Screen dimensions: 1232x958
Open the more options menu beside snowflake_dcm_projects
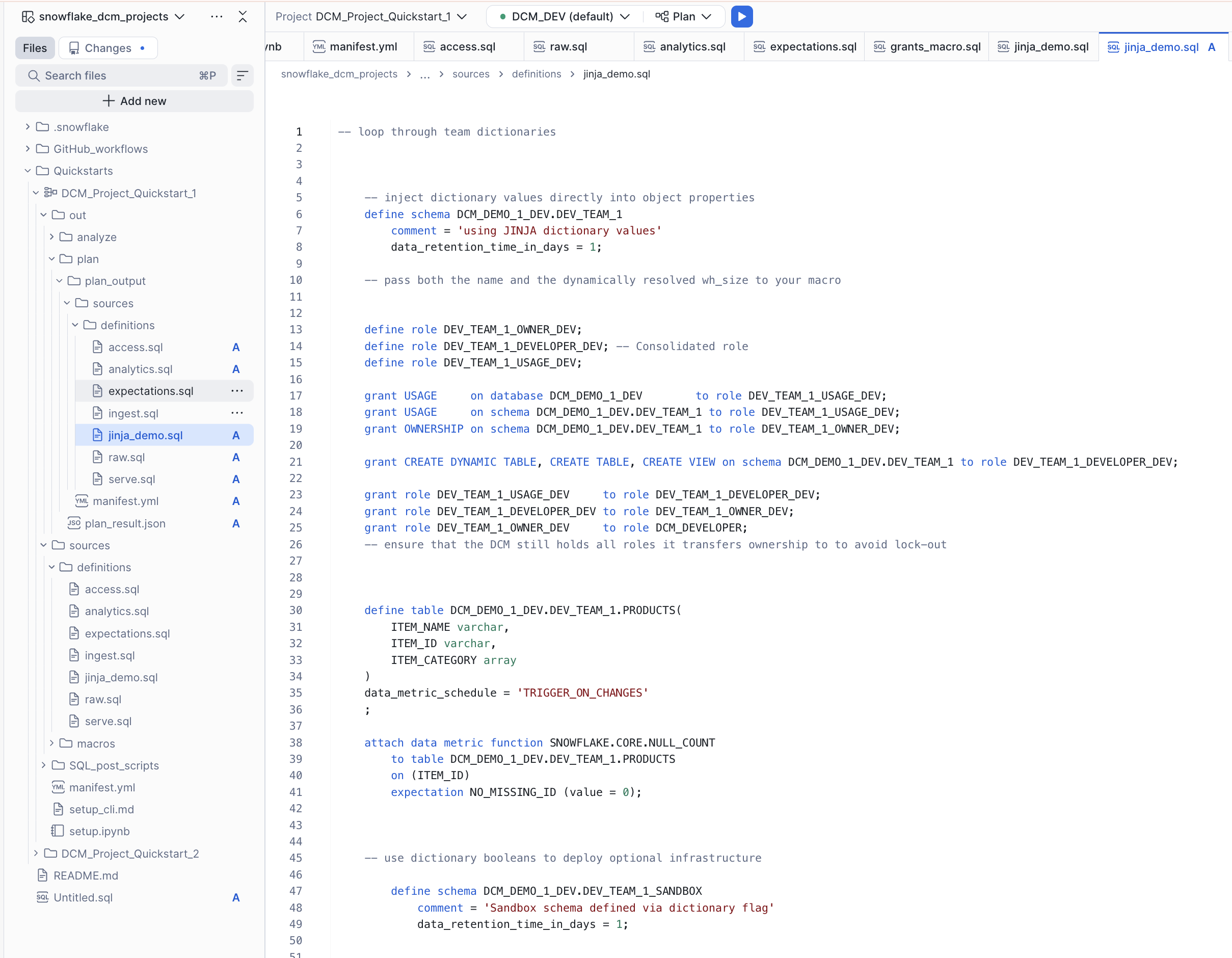point(217,16)
